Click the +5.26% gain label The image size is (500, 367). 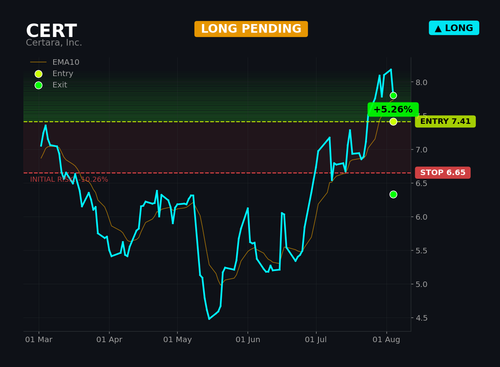click(x=393, y=109)
